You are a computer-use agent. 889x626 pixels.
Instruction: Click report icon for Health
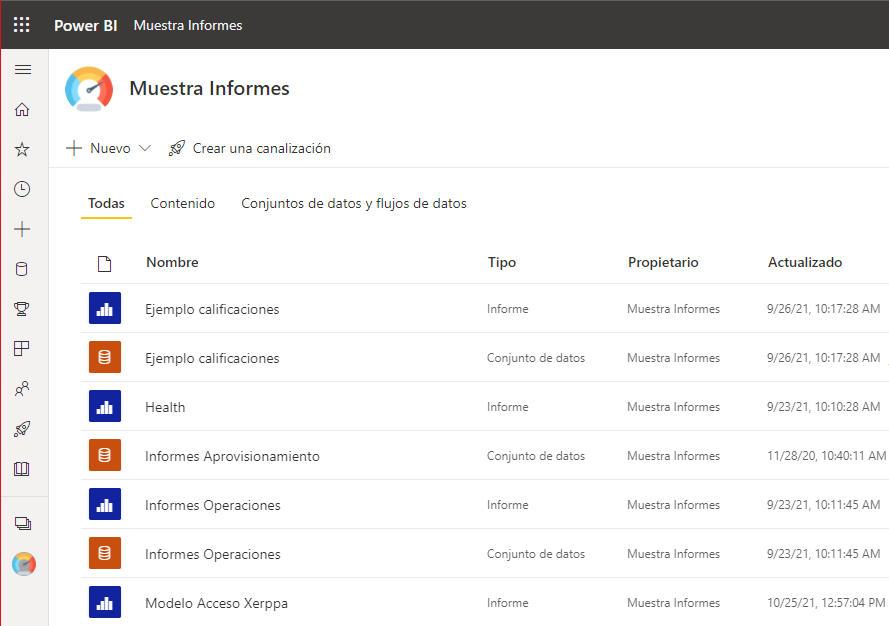tap(105, 406)
